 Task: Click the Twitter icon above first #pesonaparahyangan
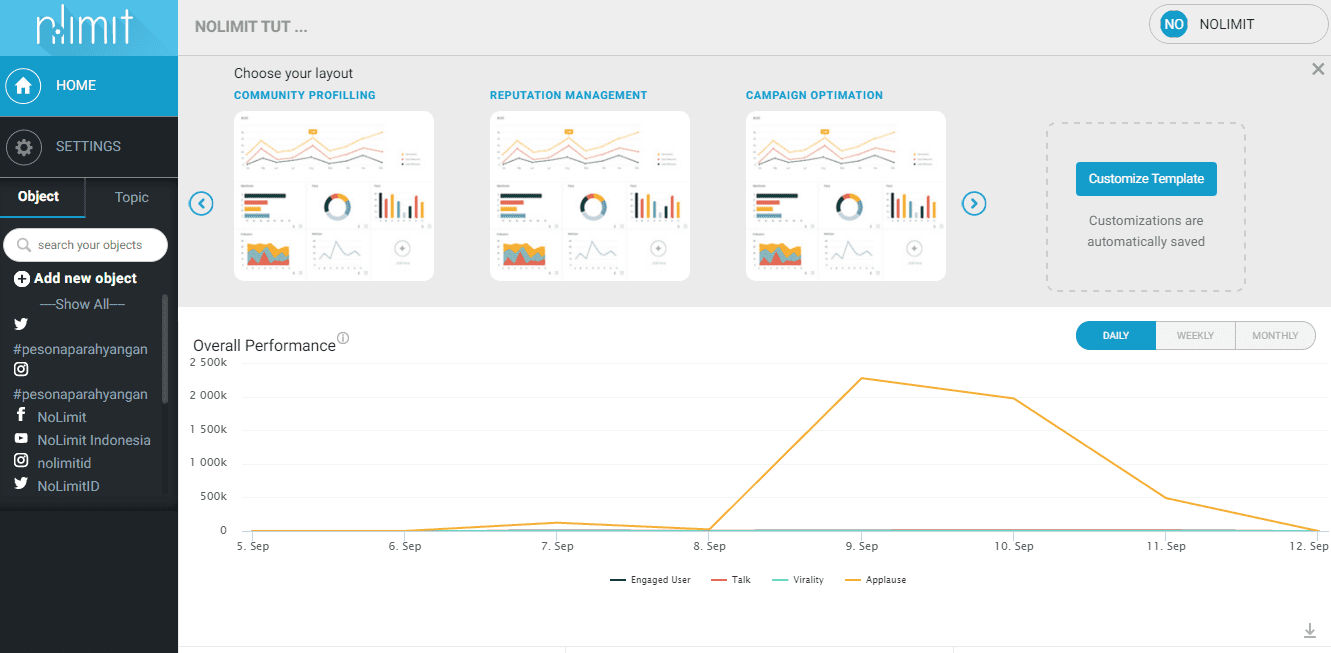click(x=21, y=324)
